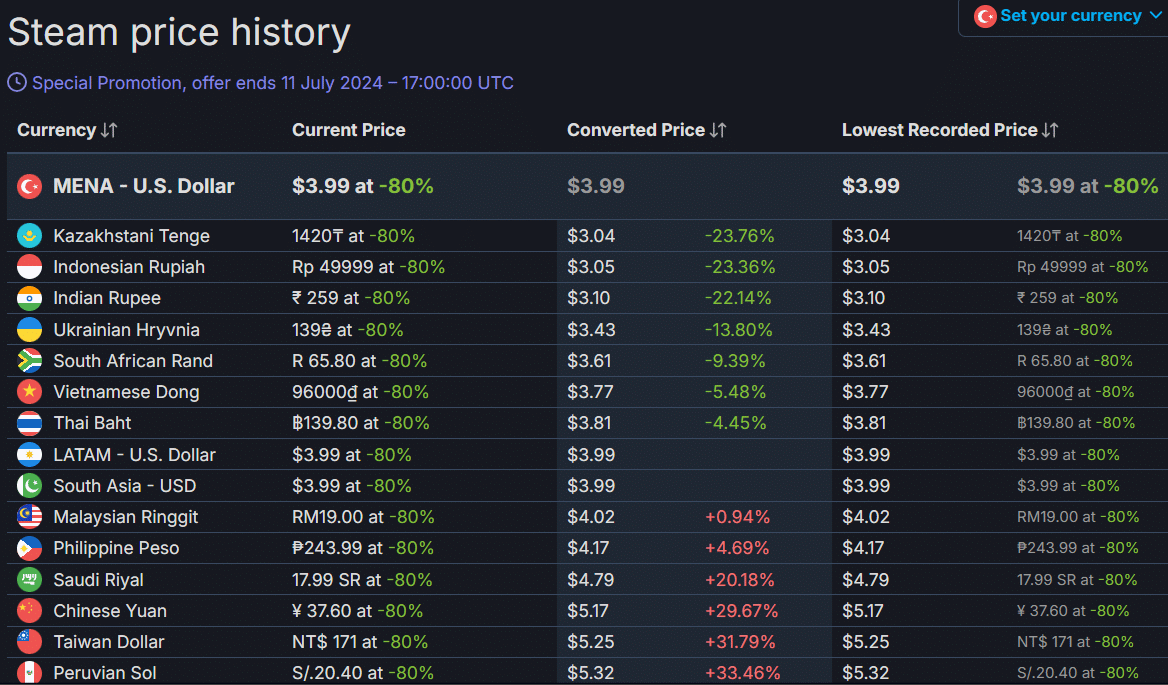Select the Kazakhstani Tenge row label
Viewport: 1168px width, 685px height.
click(131, 236)
